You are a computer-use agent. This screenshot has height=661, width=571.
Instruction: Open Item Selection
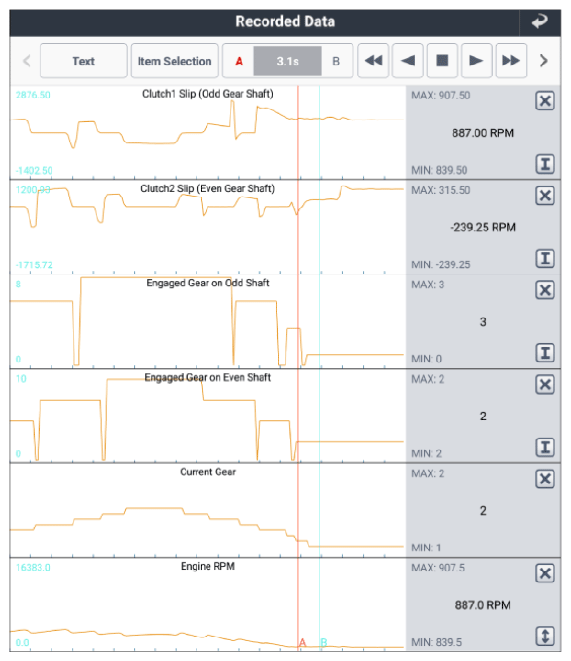[174, 61]
